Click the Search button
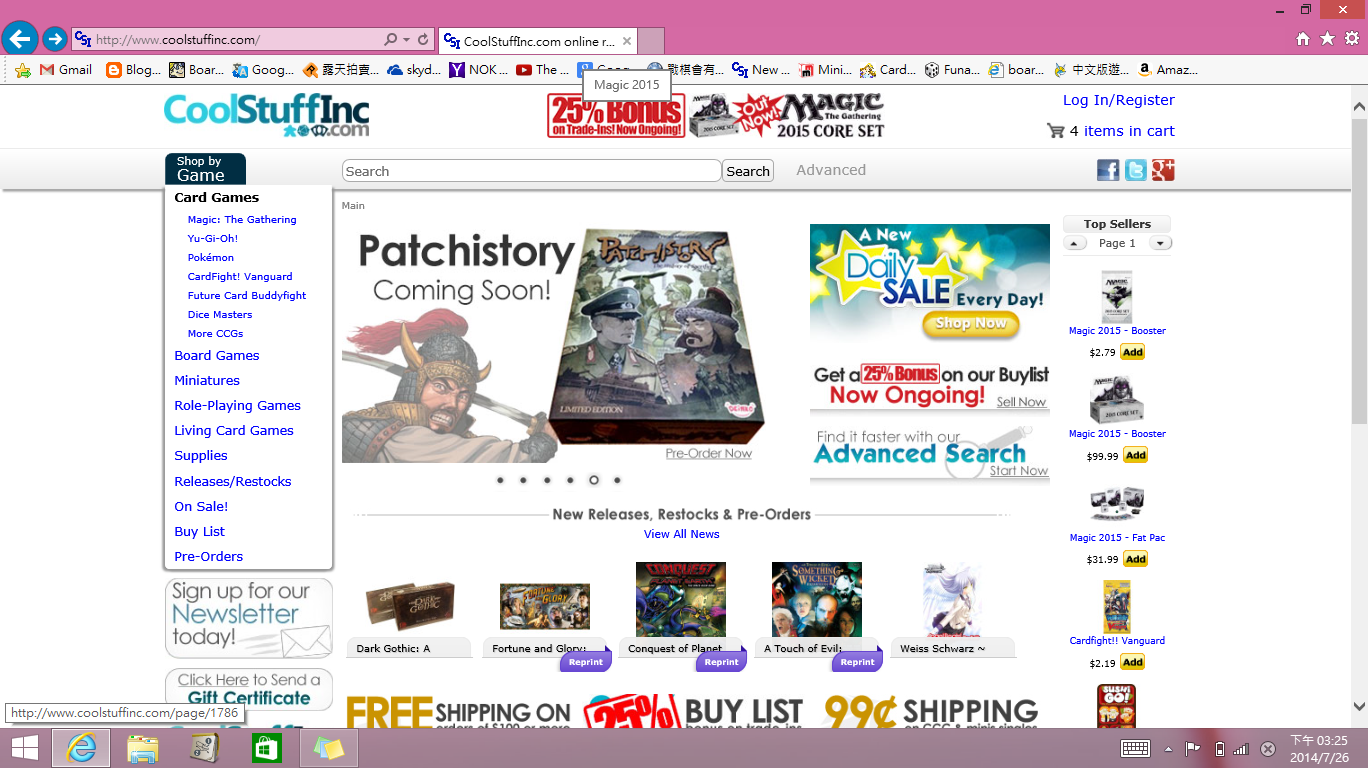The height and width of the screenshot is (768, 1368). click(x=748, y=171)
